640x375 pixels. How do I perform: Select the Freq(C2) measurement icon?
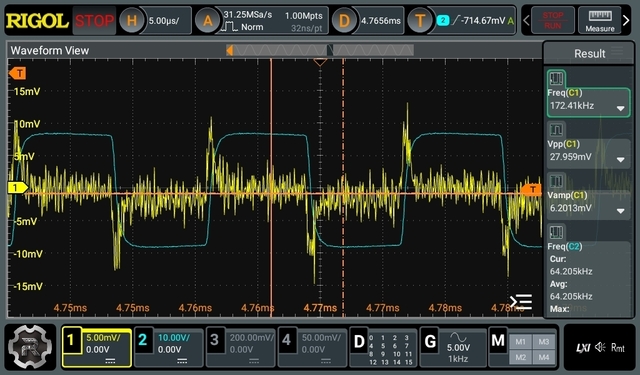[556, 233]
